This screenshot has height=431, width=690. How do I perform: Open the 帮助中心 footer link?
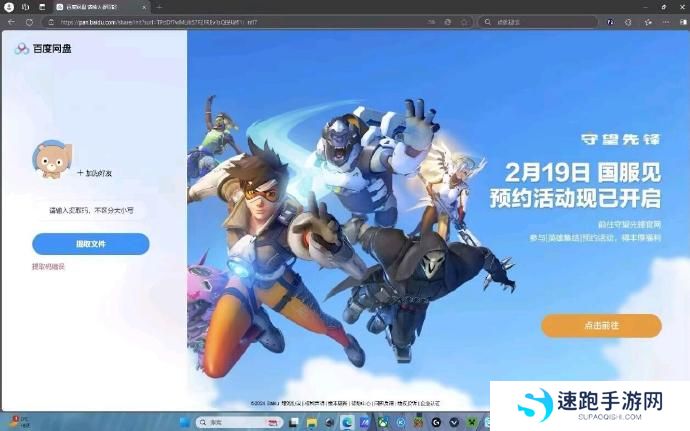click(x=361, y=403)
